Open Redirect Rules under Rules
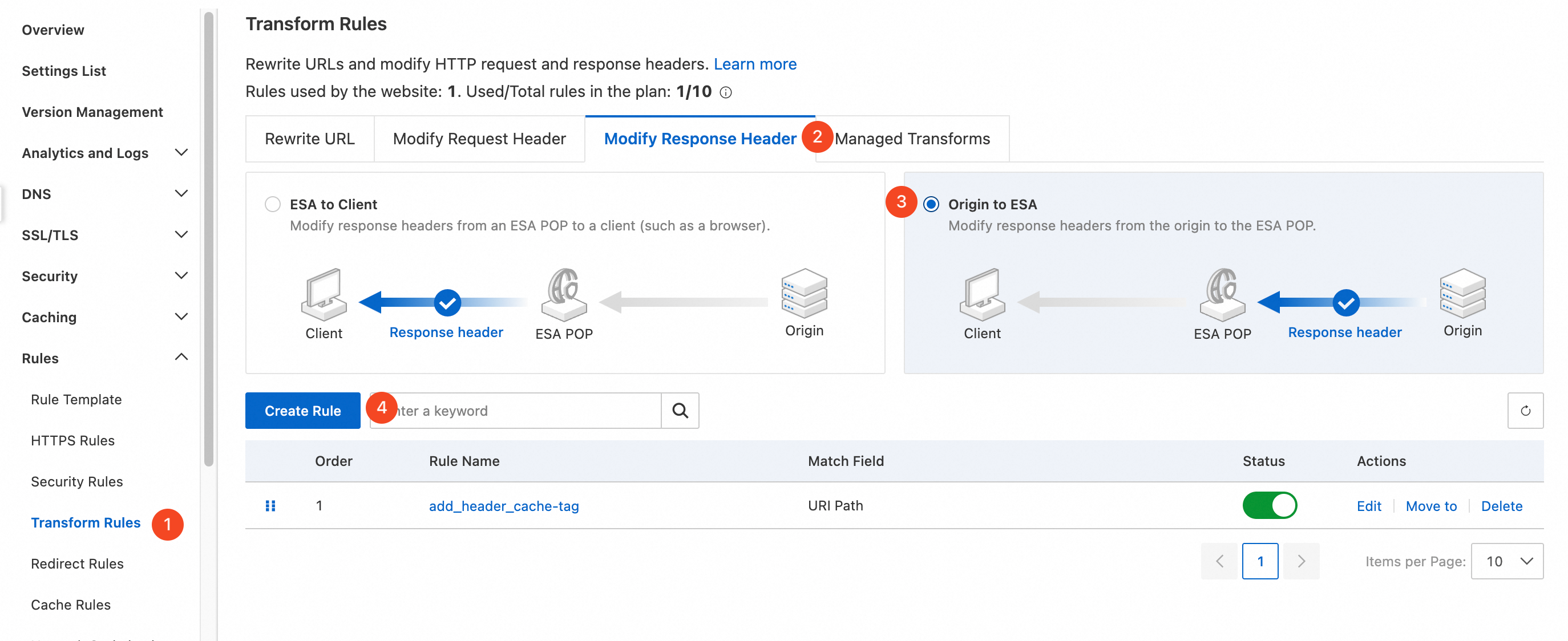Viewport: 1568px width, 641px height. click(77, 563)
